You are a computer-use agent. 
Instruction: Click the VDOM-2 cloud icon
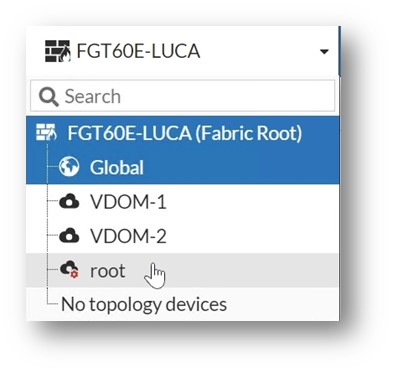(69, 236)
